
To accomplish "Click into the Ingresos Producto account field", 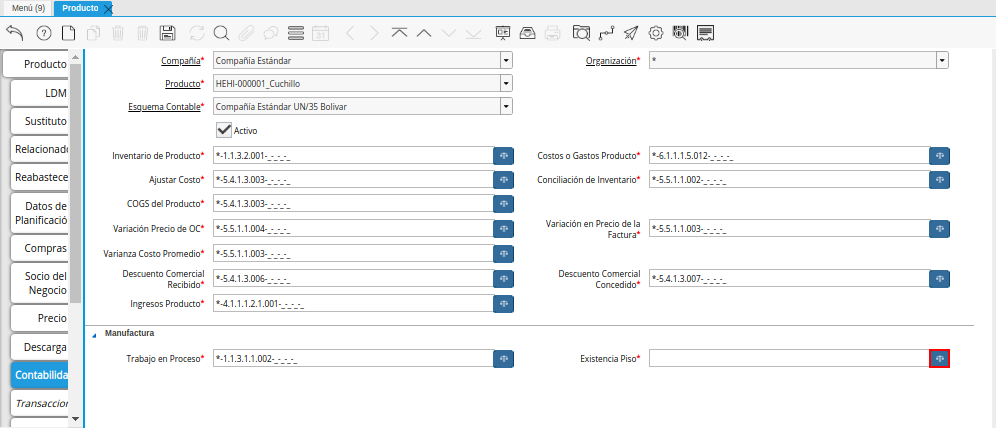I will tap(353, 304).
